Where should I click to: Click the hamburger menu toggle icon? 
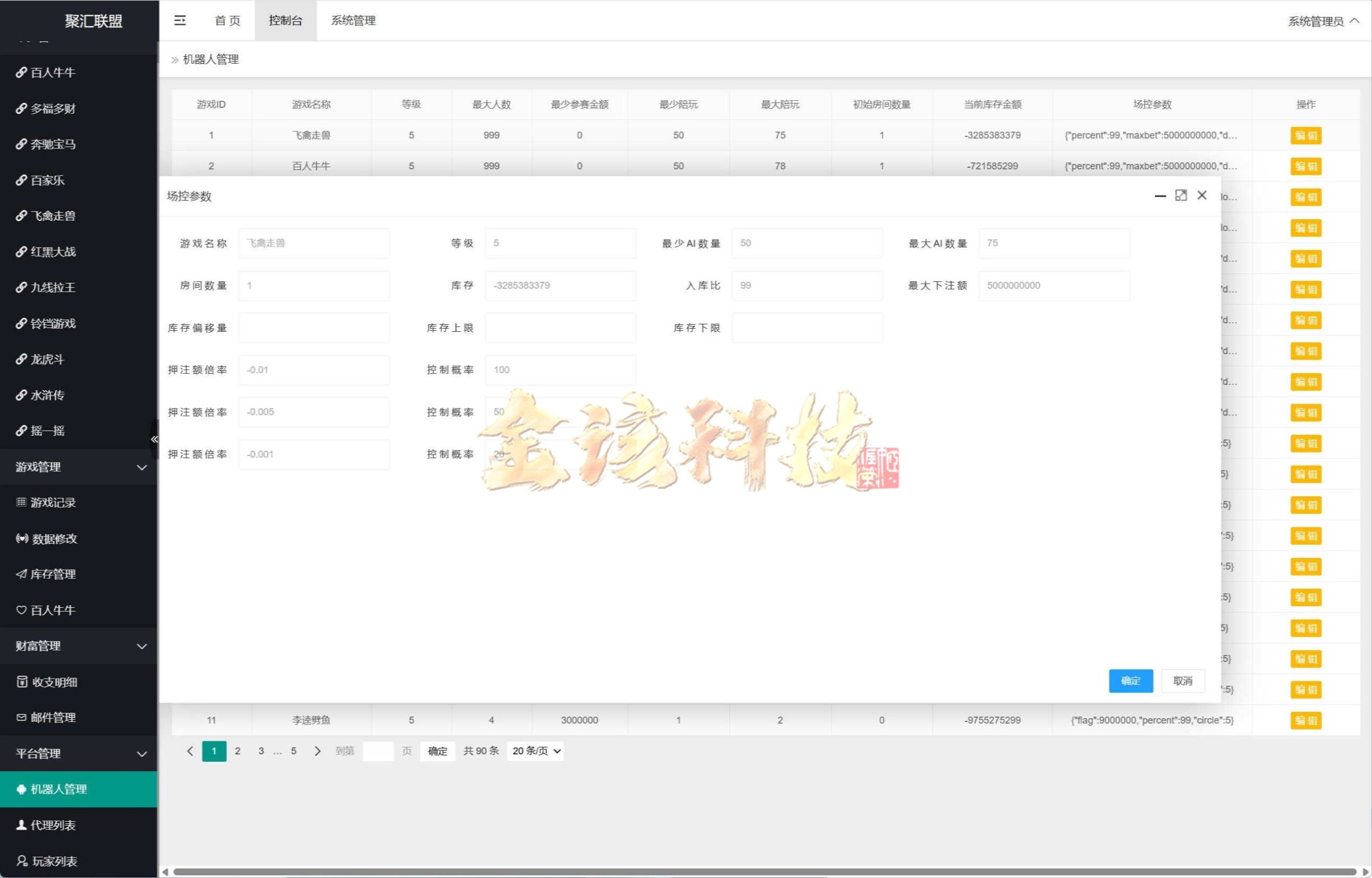[180, 20]
